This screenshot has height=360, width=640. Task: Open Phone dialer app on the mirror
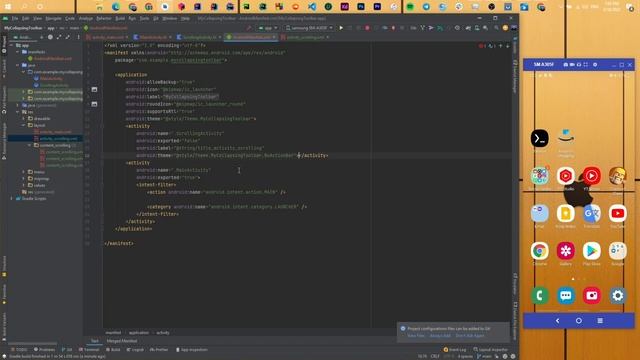tap(540, 296)
